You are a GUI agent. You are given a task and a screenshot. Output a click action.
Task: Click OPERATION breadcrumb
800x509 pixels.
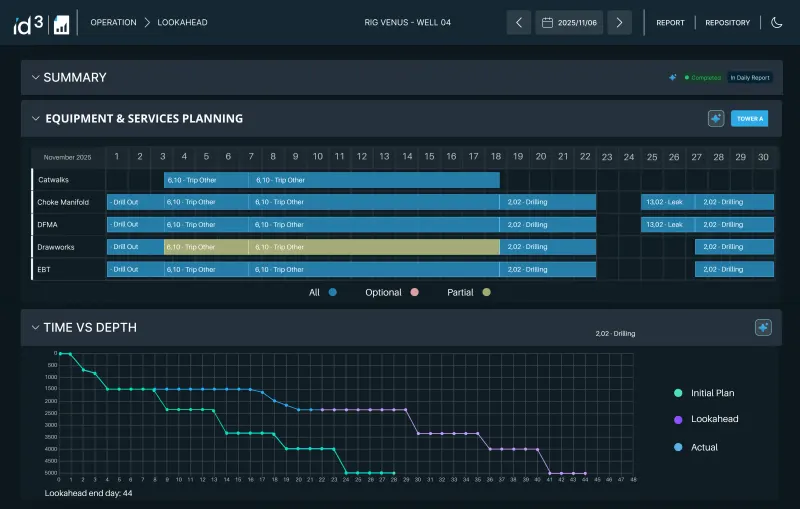coord(113,22)
